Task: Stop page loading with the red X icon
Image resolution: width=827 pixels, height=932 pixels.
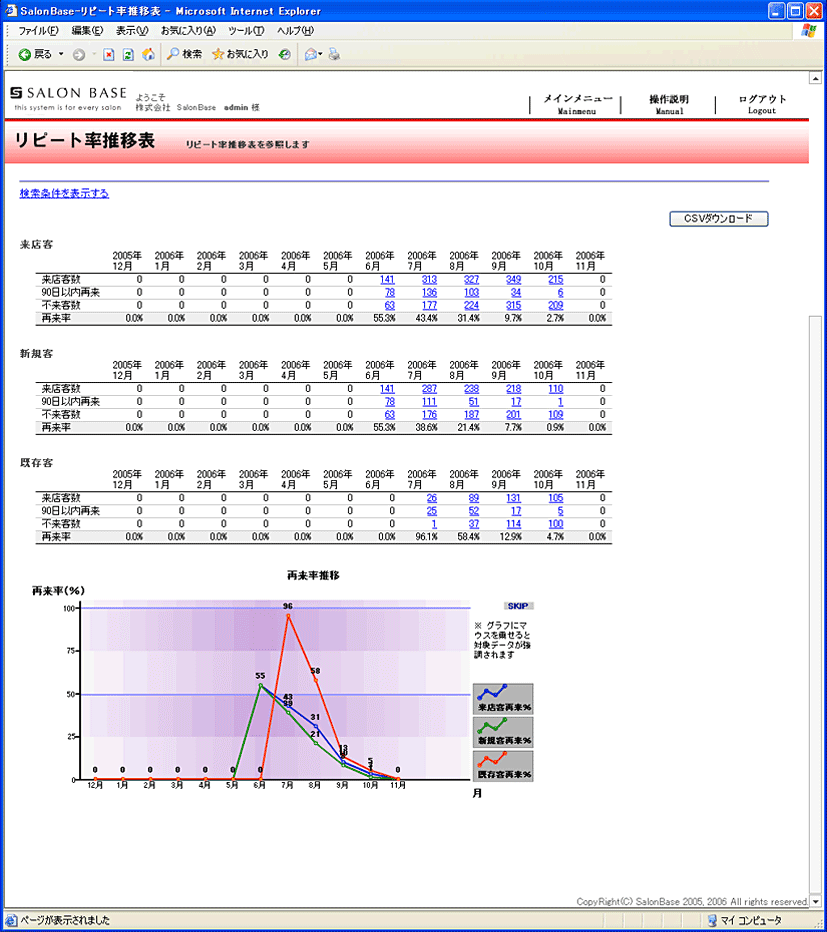Action: tap(109, 55)
